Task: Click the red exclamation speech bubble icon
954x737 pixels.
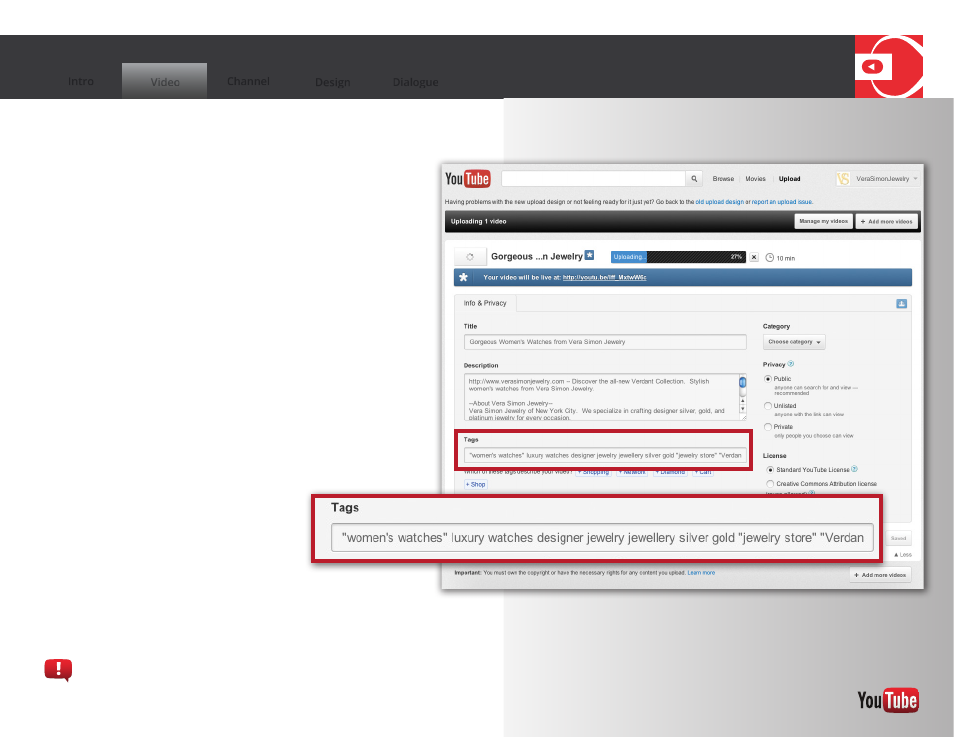Action: (x=58, y=670)
